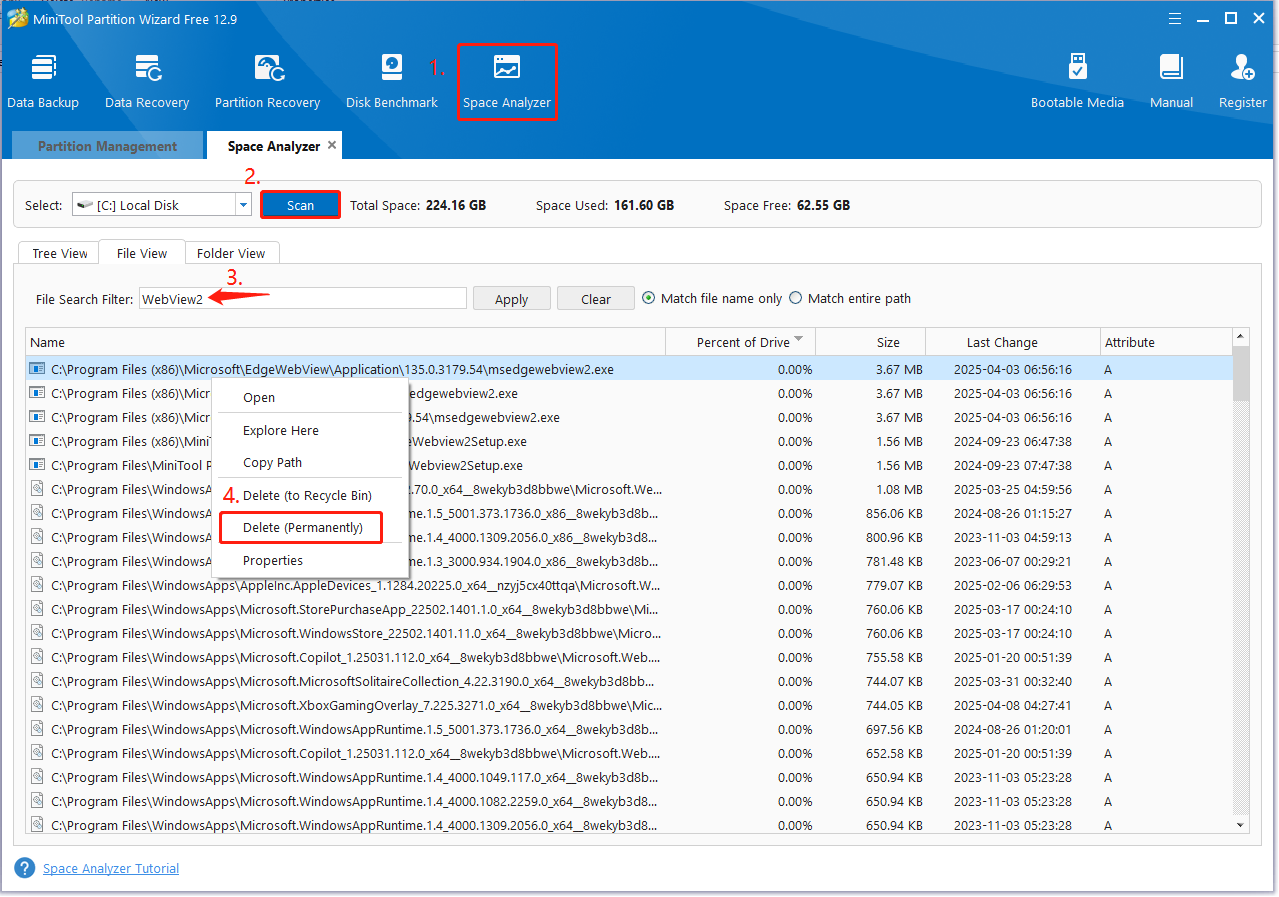Select the Match entire path option
This screenshot has width=1279, height=897.
click(796, 298)
